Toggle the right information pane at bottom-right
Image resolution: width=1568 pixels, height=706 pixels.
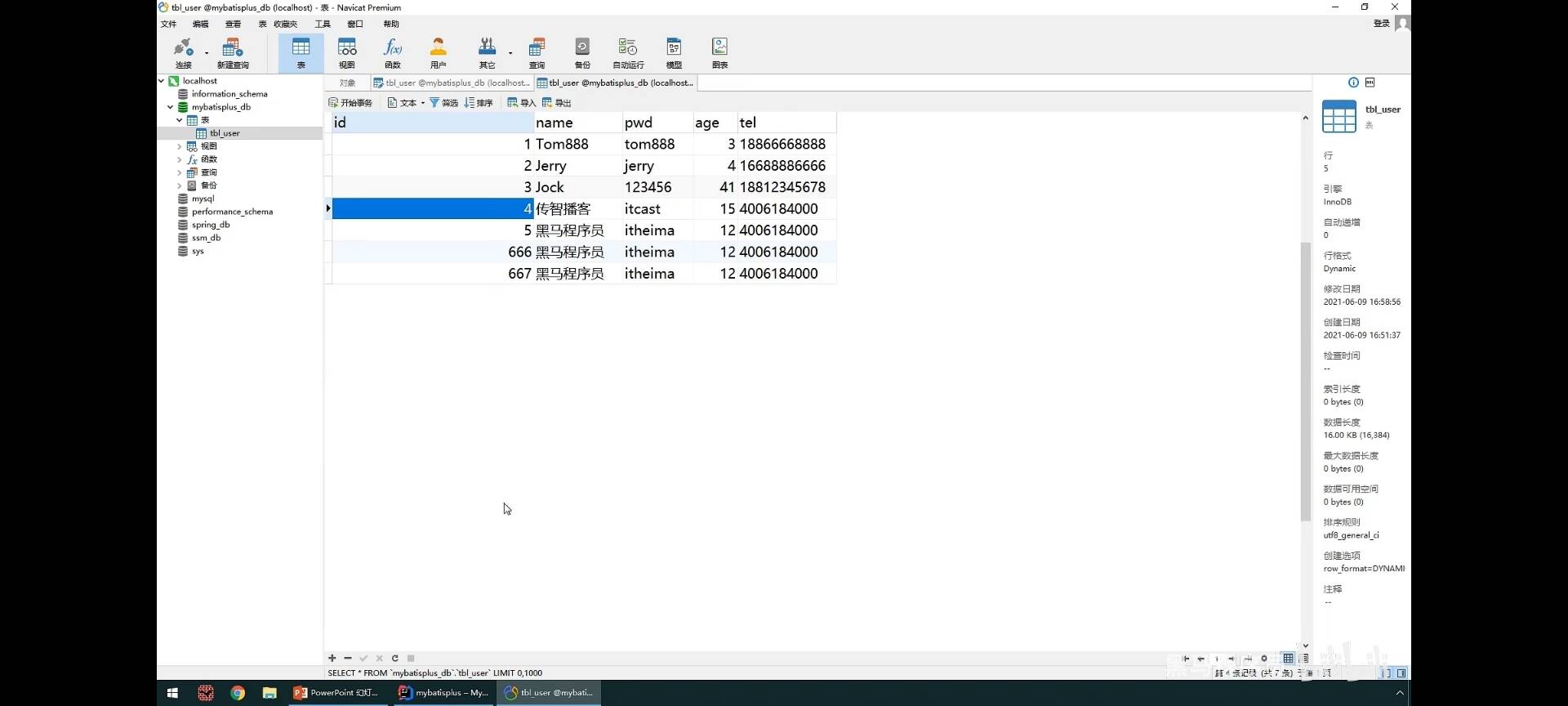coord(1401,673)
